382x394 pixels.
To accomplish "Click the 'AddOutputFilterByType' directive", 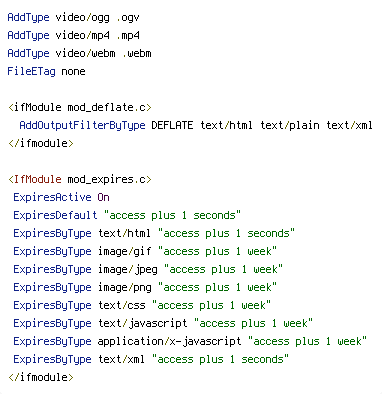I will click(82, 125).
